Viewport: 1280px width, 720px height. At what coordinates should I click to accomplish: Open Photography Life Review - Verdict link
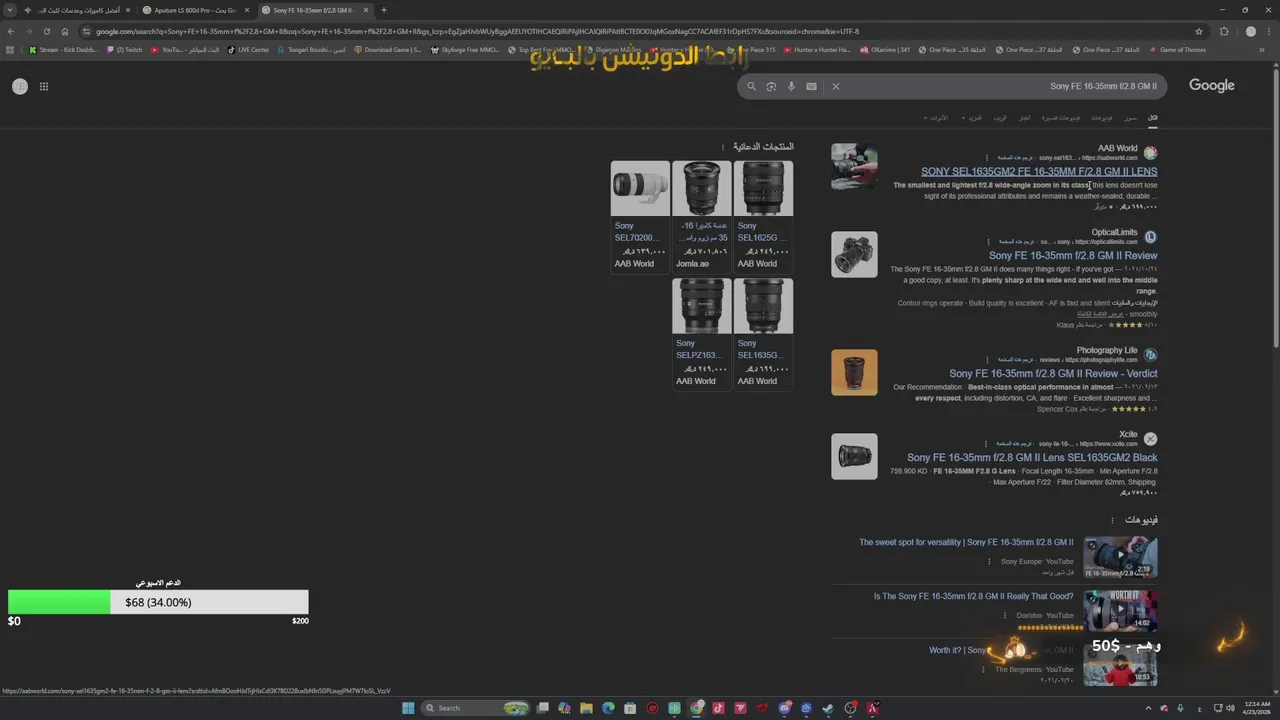click(x=1053, y=373)
